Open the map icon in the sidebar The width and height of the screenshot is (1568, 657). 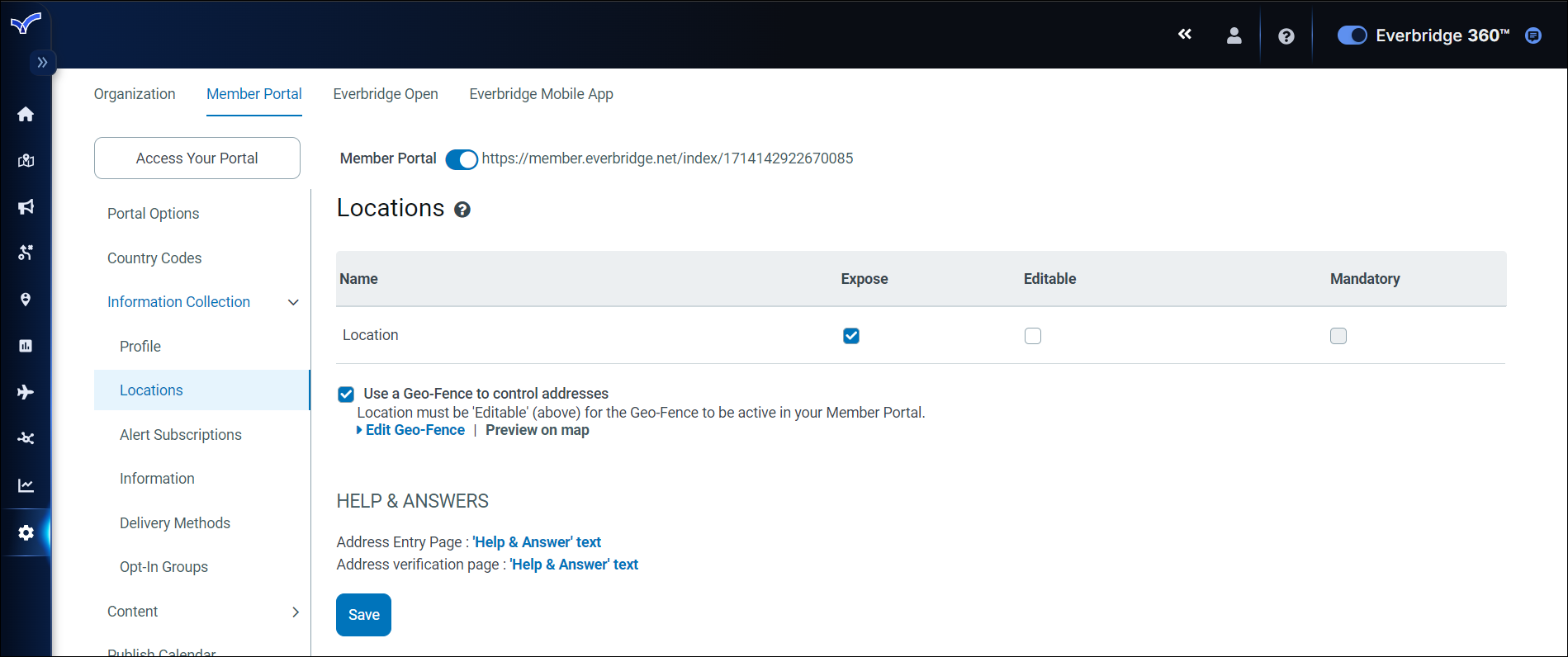pos(26,160)
